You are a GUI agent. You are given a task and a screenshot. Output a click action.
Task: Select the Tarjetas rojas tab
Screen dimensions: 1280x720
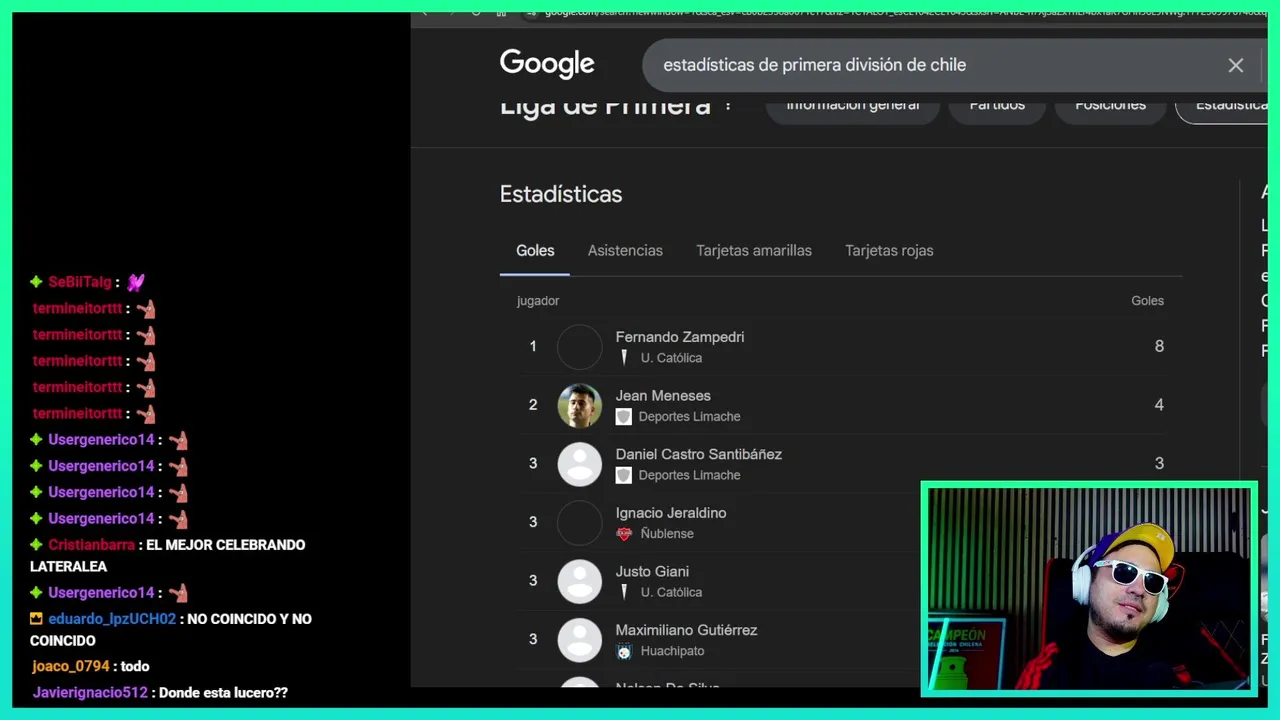(889, 251)
